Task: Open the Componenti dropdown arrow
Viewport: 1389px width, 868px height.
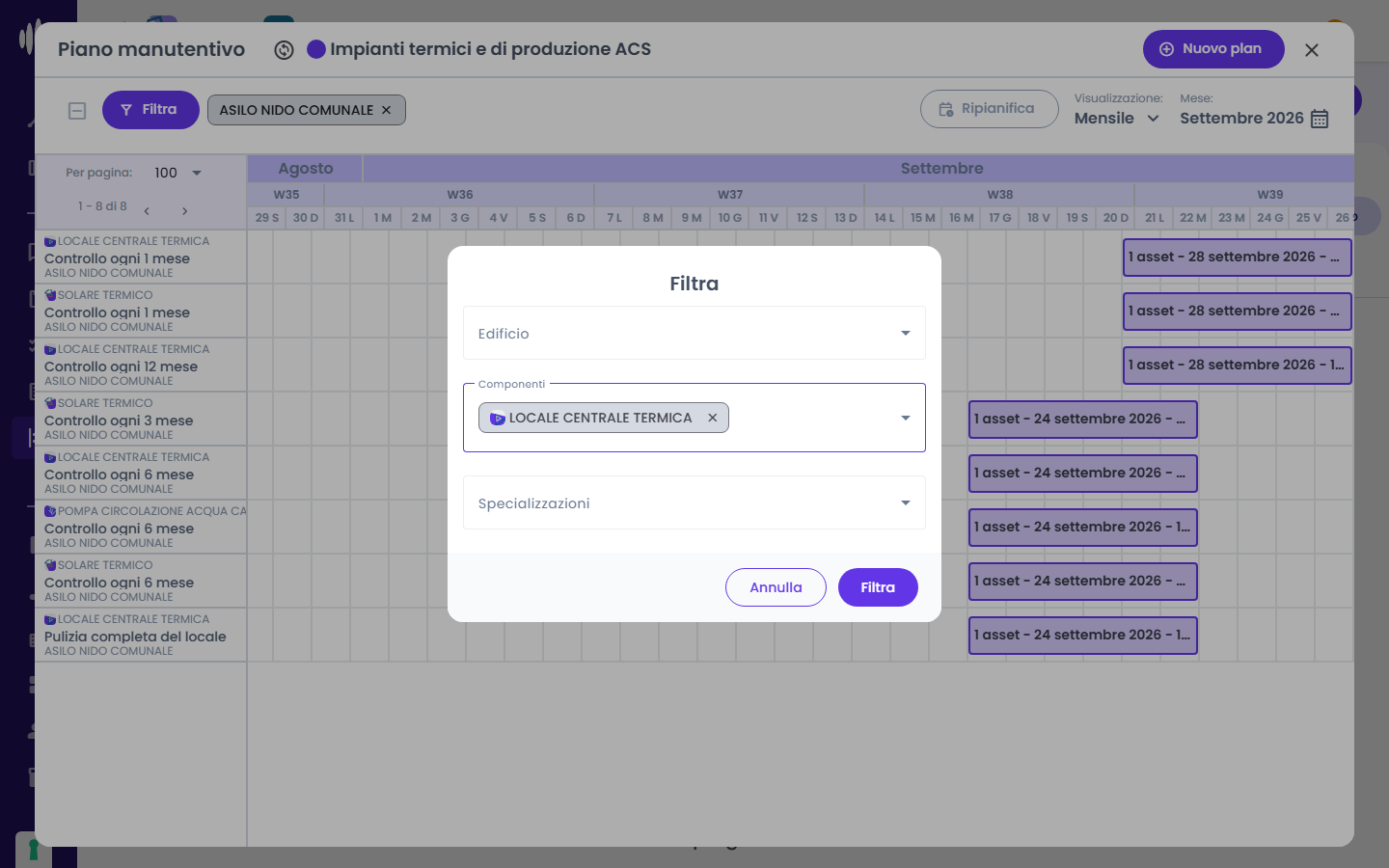Action: point(906,418)
